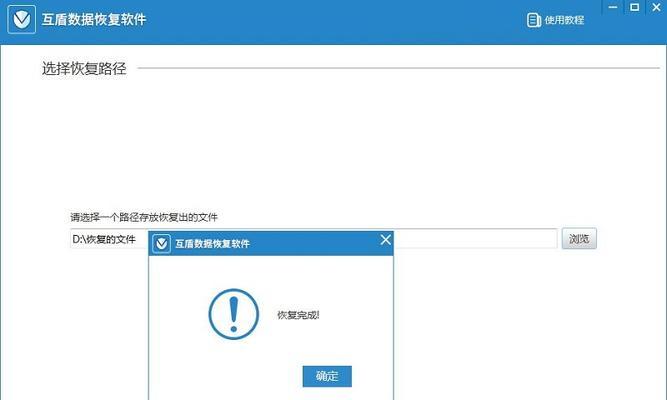Click the exclamation mark info icon

pos(234,314)
